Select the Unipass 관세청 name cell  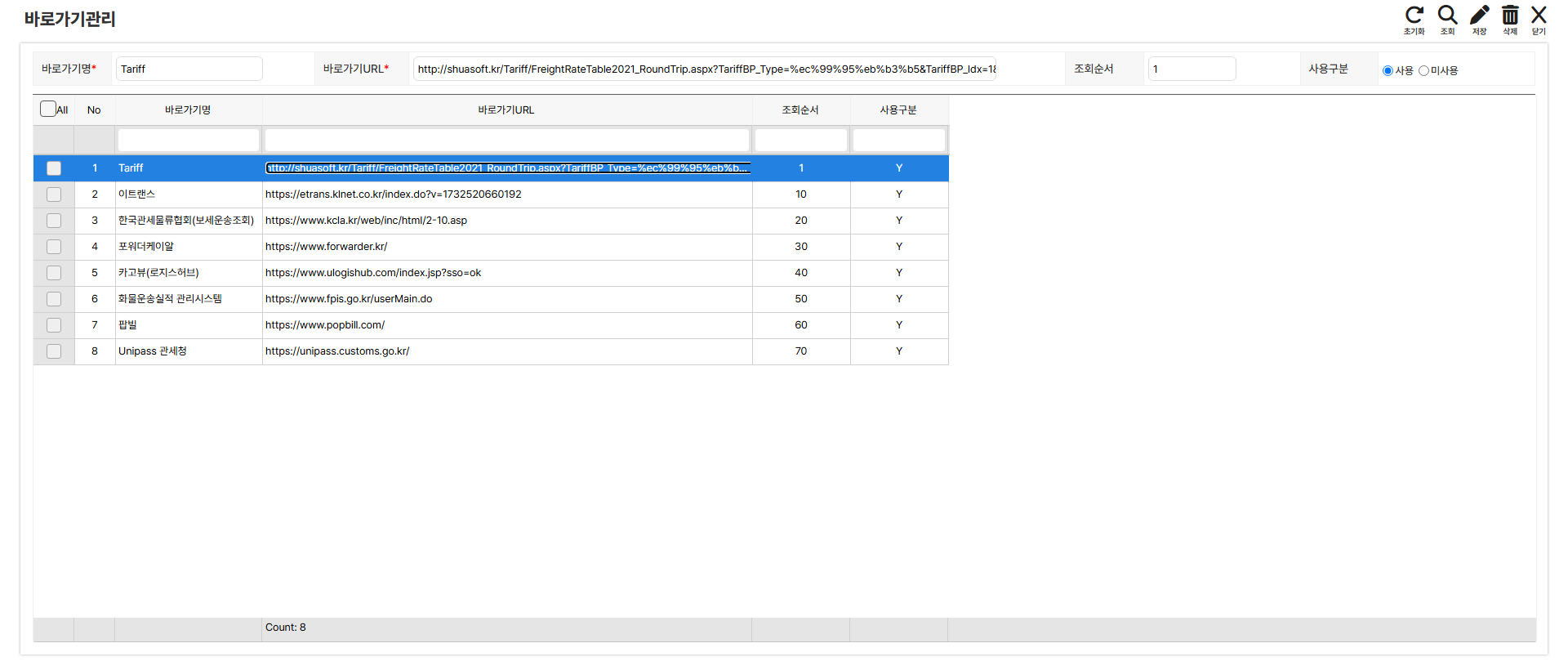189,351
